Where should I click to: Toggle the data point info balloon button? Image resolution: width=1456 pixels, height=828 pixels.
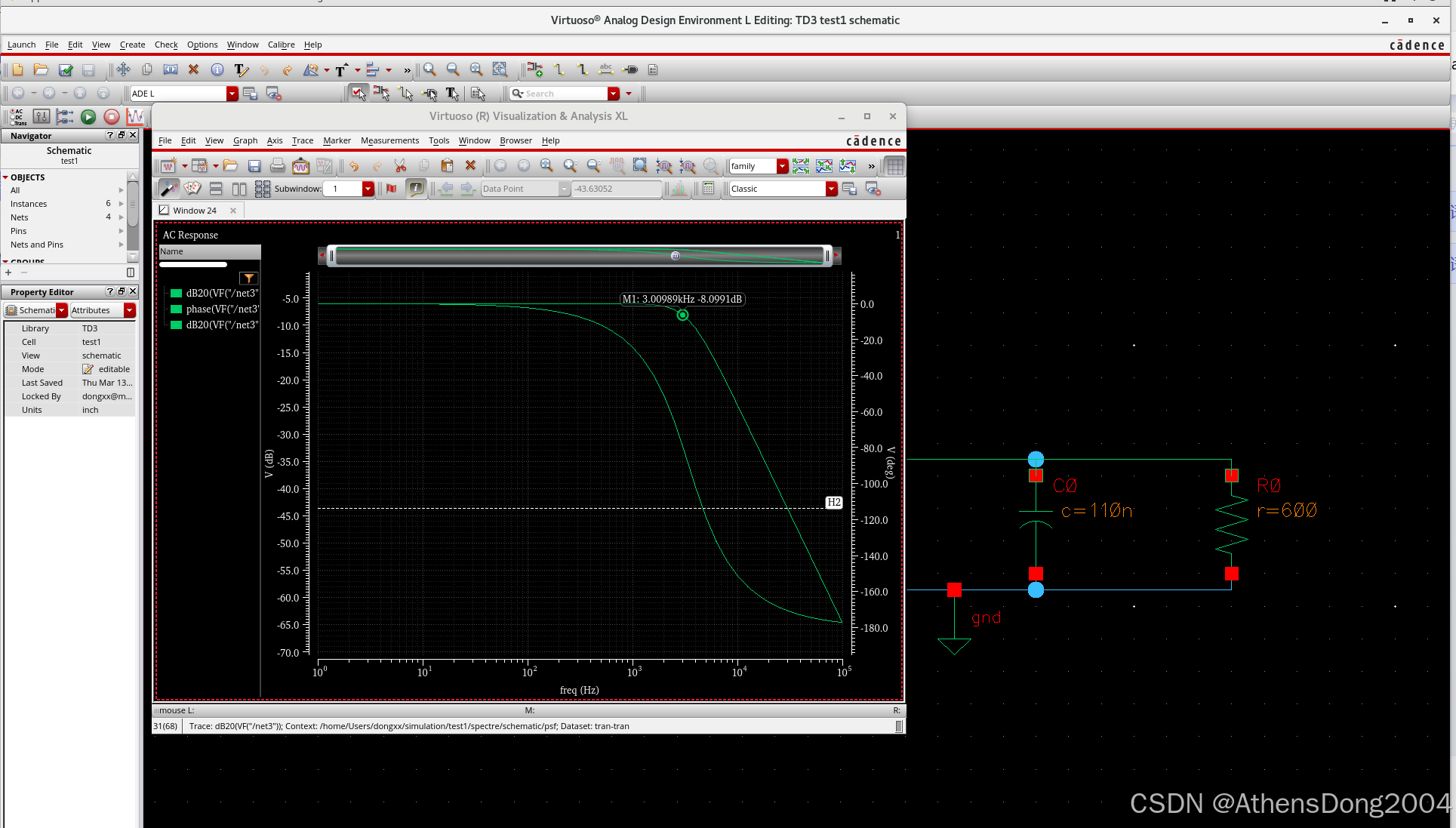416,189
